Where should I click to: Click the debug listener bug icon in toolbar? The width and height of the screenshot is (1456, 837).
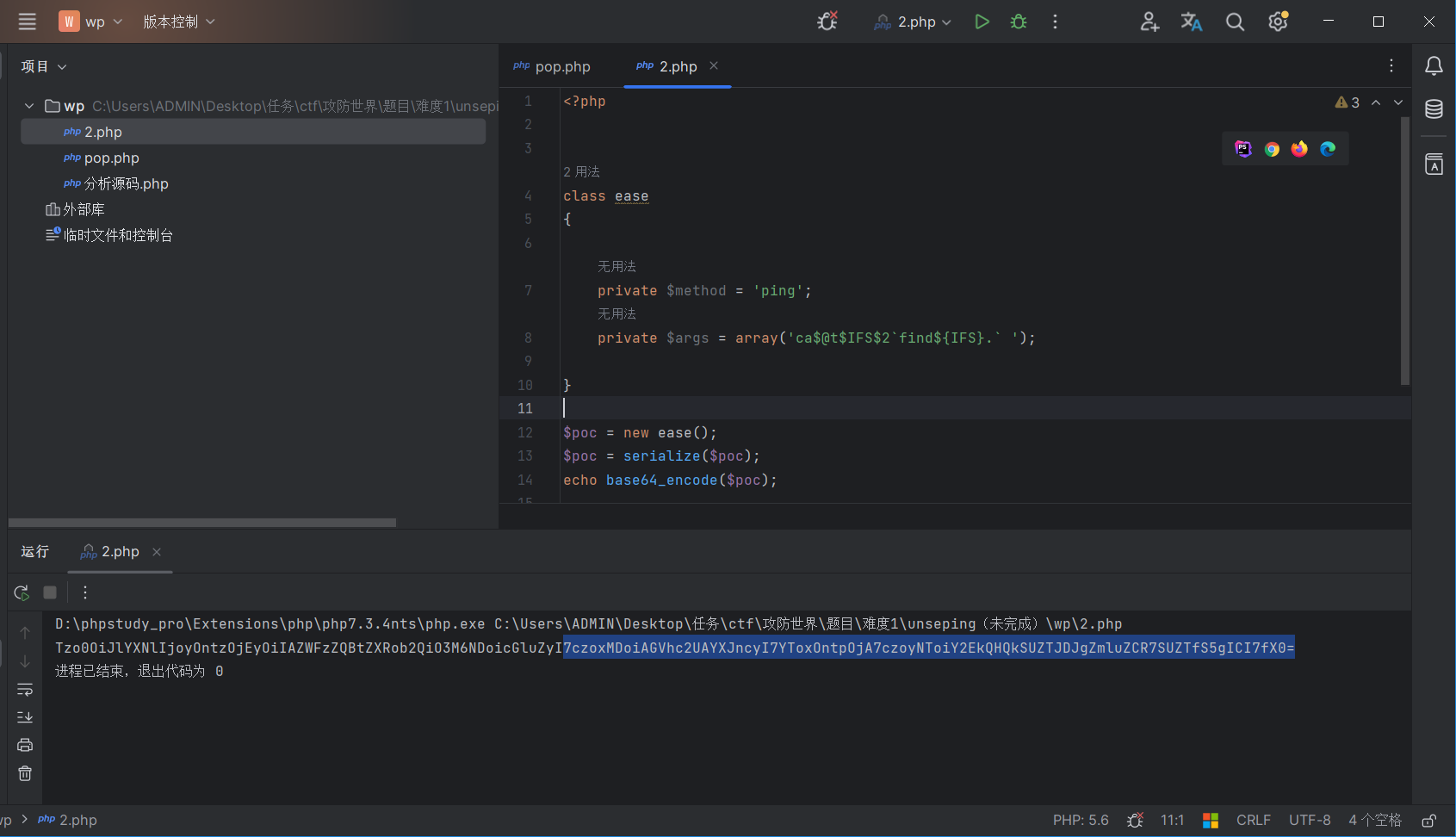[x=827, y=22]
